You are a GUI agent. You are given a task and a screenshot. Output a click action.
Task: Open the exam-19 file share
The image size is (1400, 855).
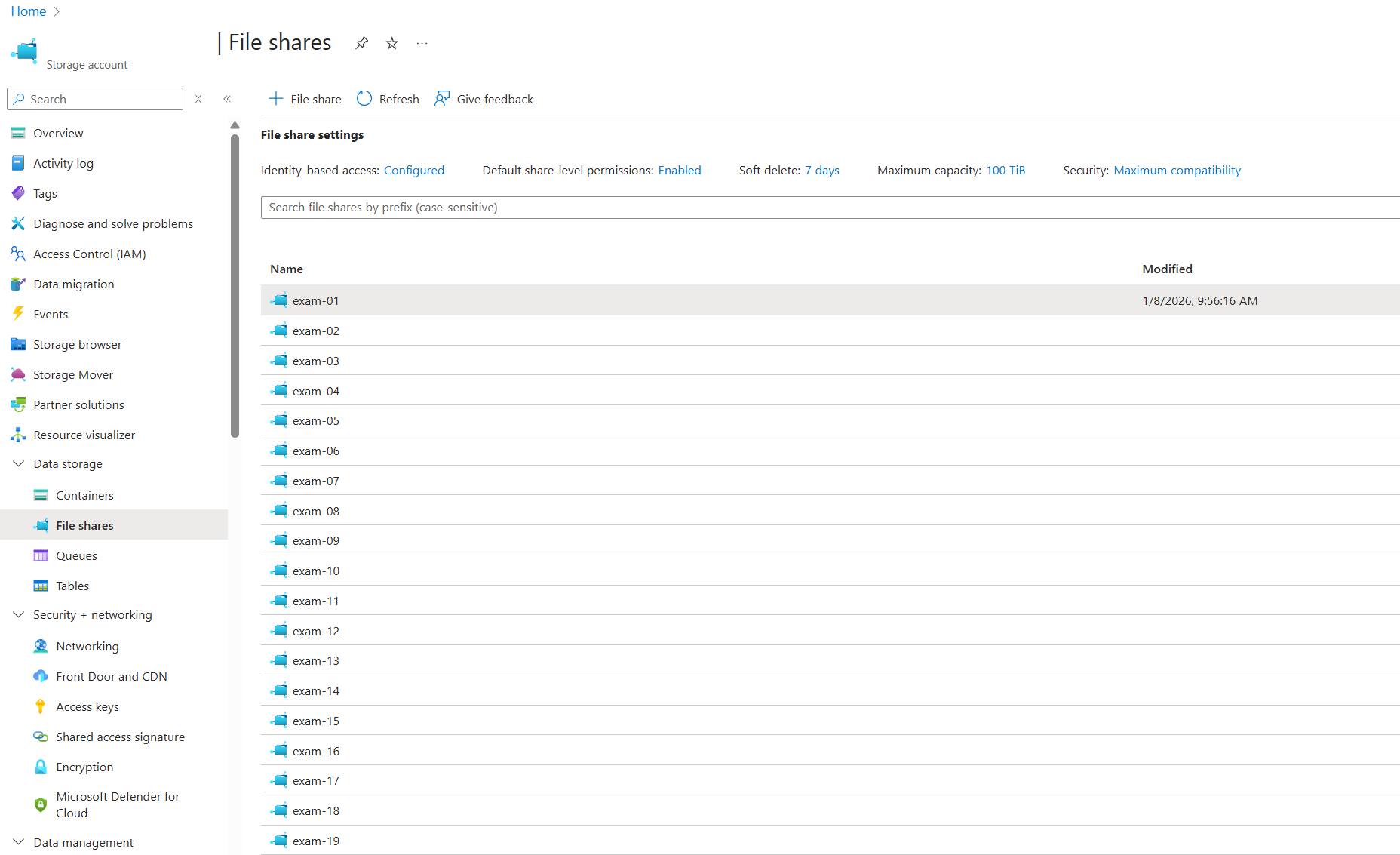(316, 841)
